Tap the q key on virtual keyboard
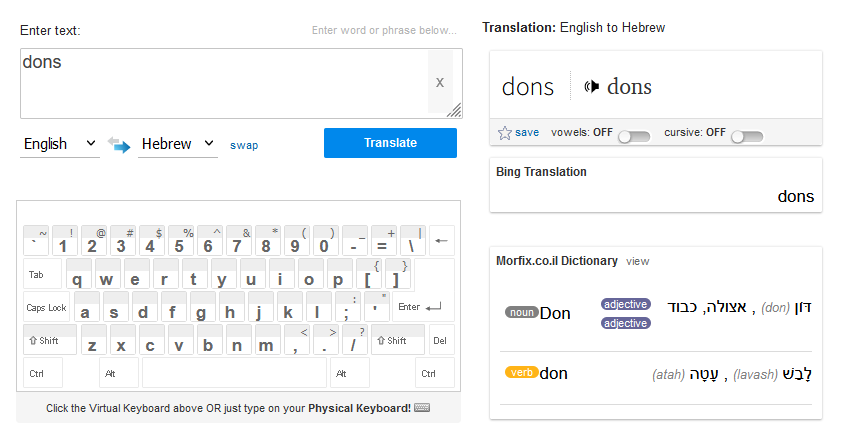Viewport: 845px width, 433px height. [79, 274]
